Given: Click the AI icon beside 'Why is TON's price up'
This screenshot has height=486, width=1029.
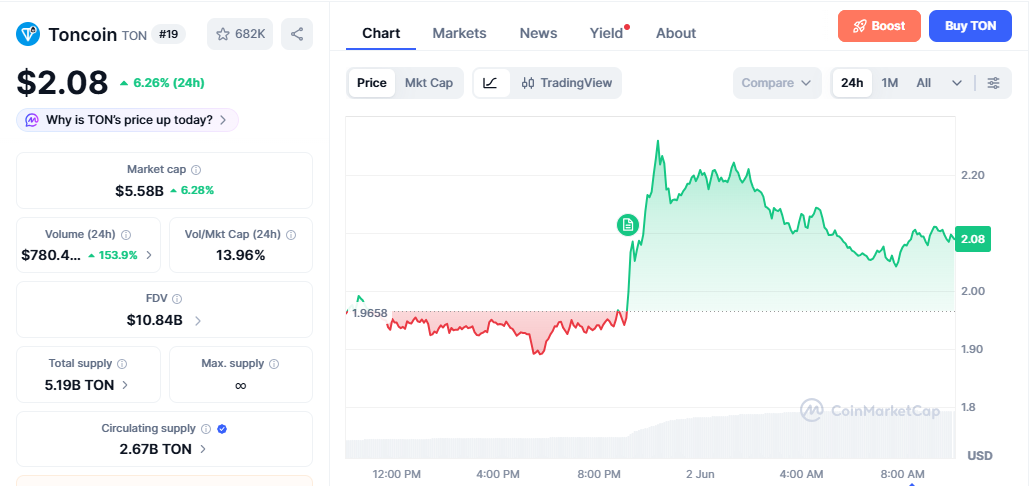Looking at the screenshot, I should click(32, 120).
